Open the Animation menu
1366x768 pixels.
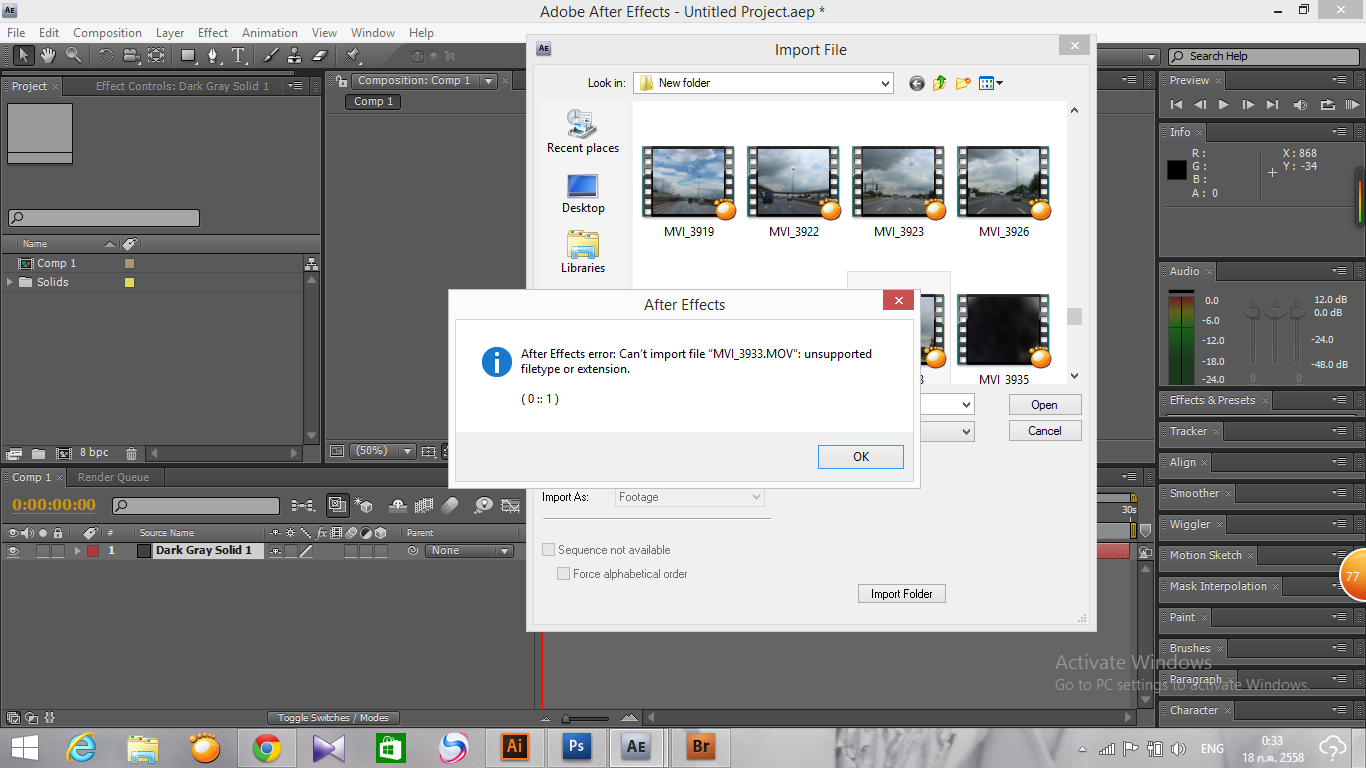[270, 33]
